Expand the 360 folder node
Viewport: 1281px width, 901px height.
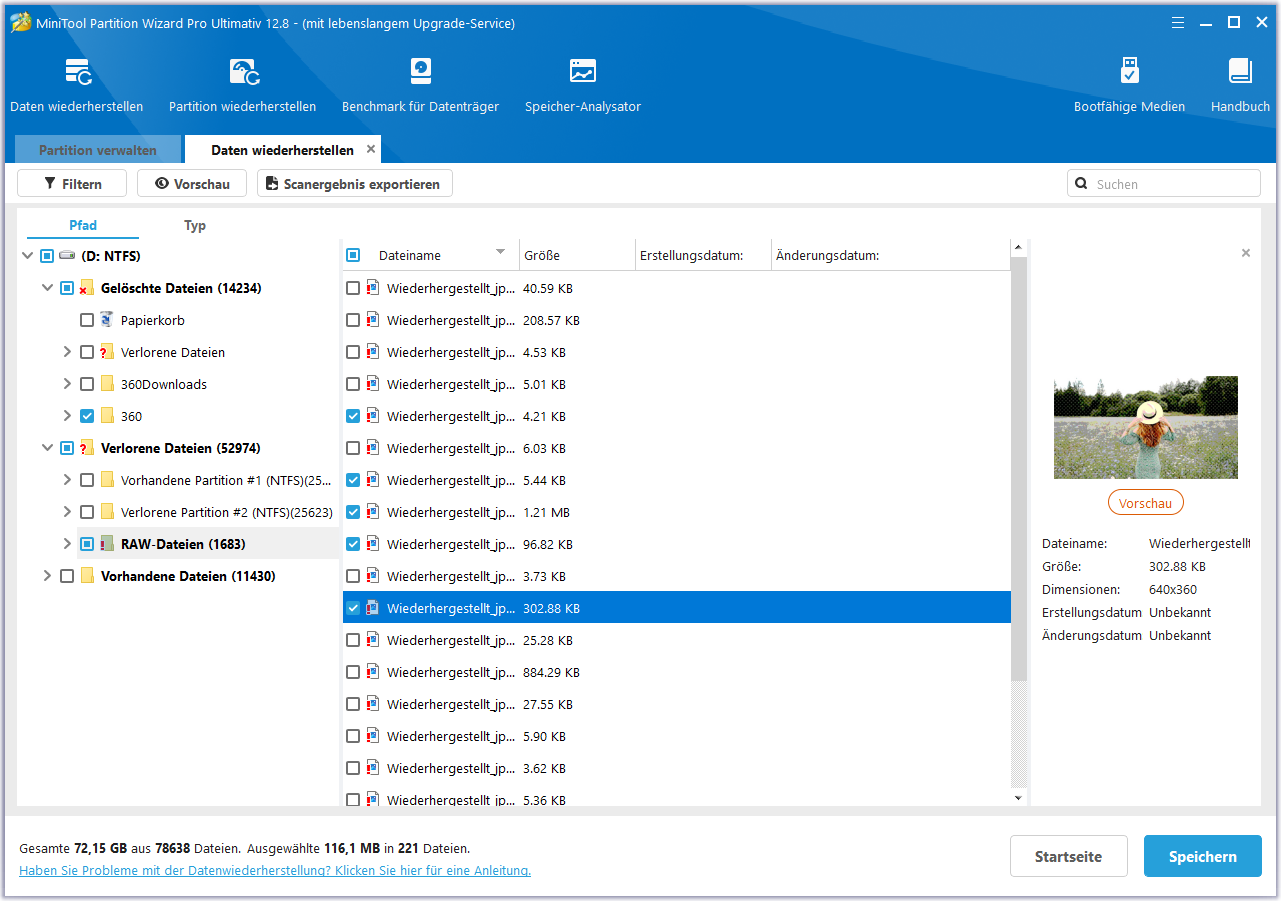coord(67,416)
